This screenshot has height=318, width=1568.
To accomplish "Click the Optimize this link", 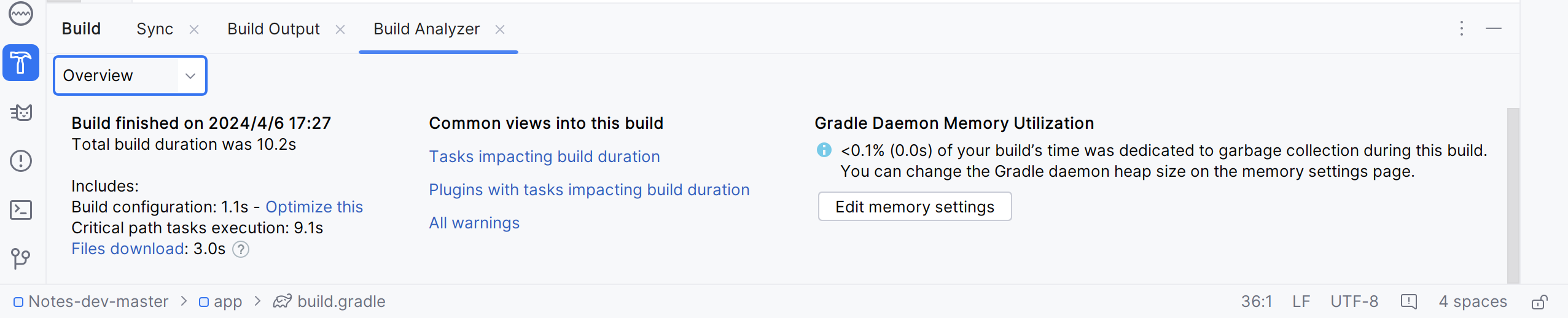I will [x=314, y=207].
